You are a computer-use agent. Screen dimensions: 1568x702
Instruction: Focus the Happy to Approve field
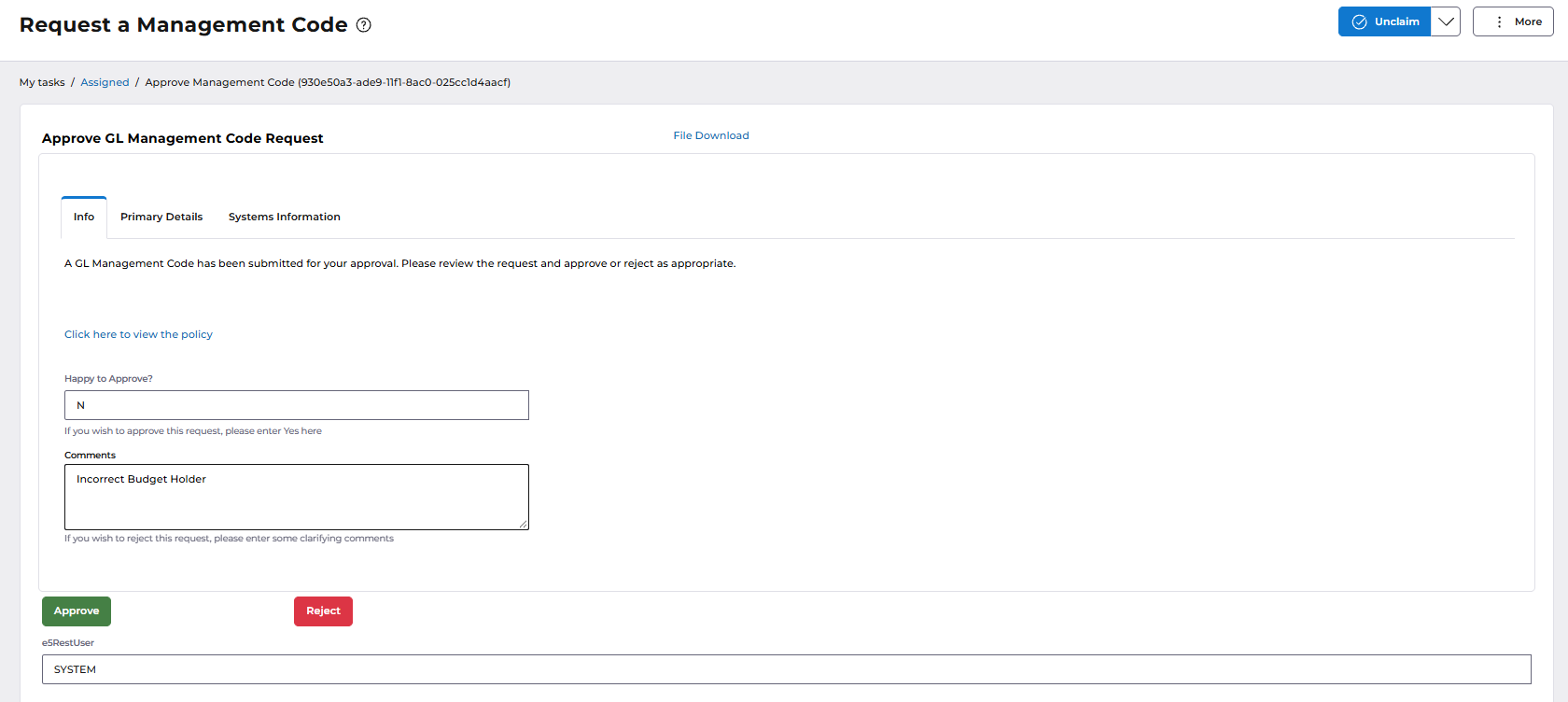[x=297, y=405]
